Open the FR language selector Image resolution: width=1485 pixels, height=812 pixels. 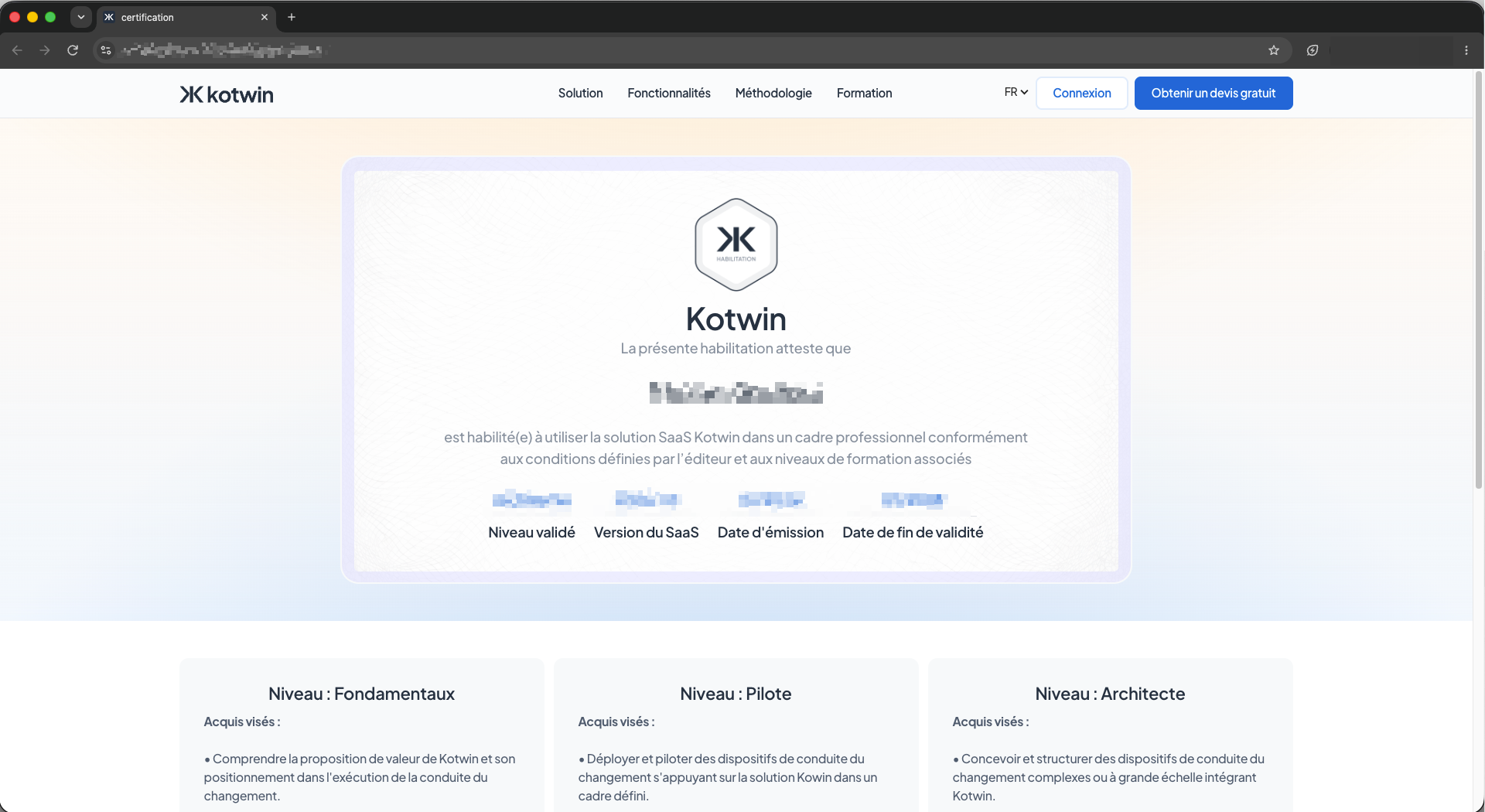pos(1016,92)
